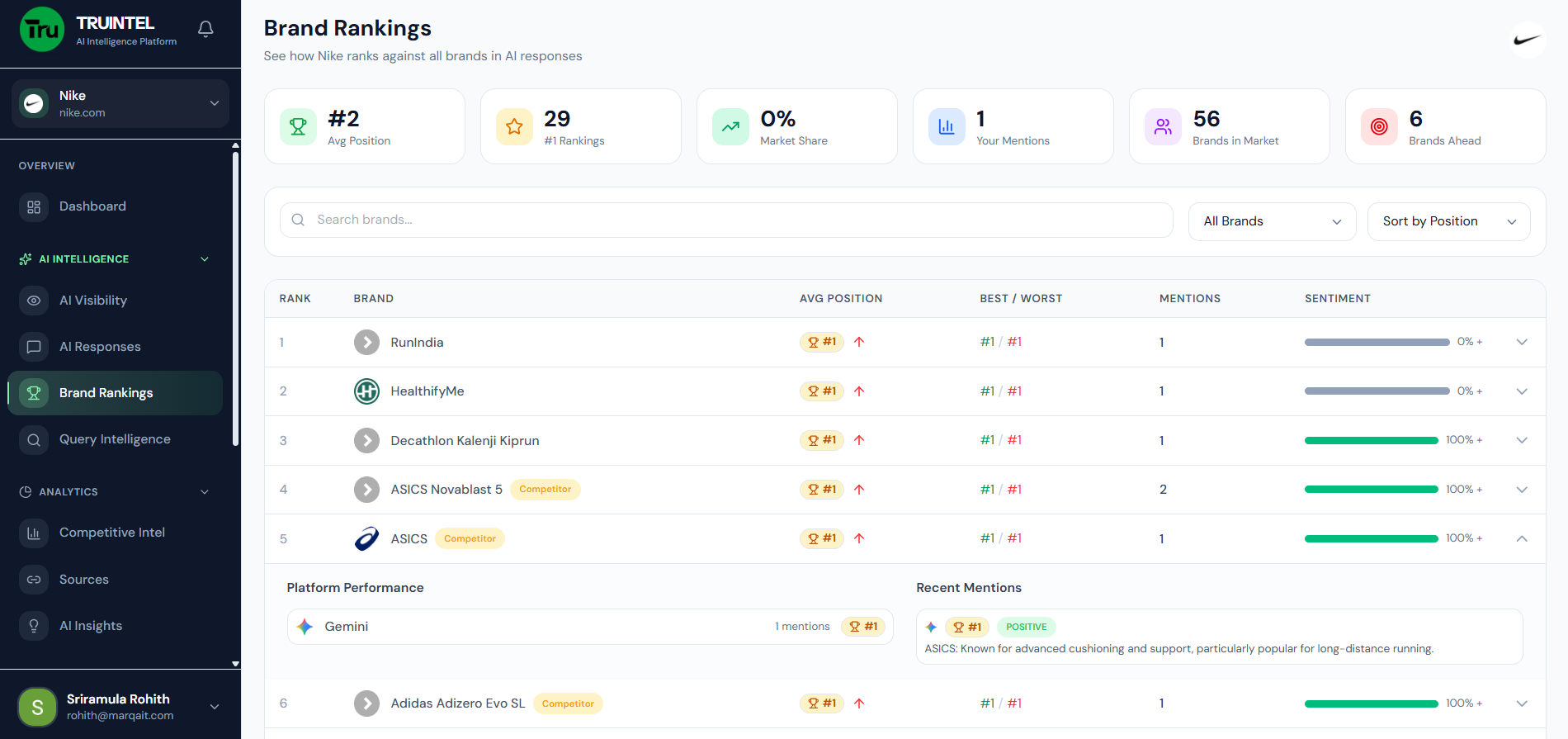Expand the RunIndia row details
Screen dimensions: 1568x739
1522,342
